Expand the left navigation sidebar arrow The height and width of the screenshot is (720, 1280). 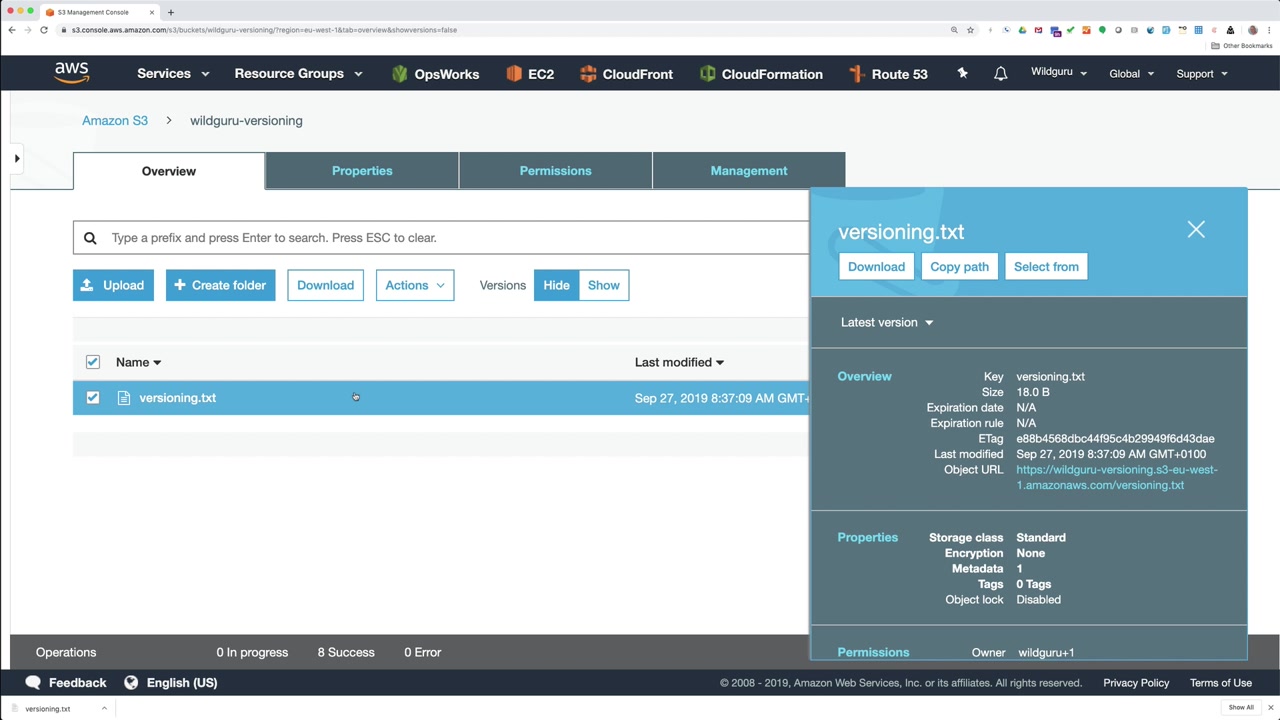[17, 158]
